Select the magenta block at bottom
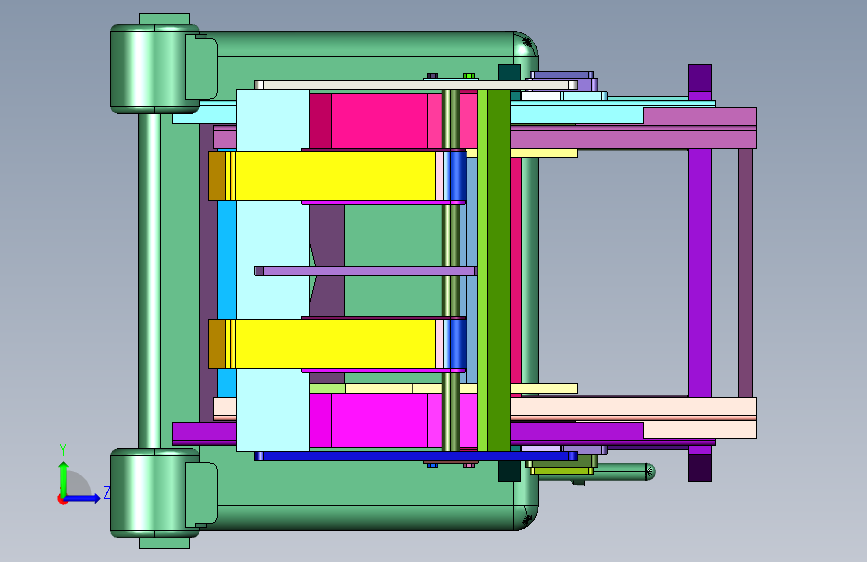 click(379, 420)
